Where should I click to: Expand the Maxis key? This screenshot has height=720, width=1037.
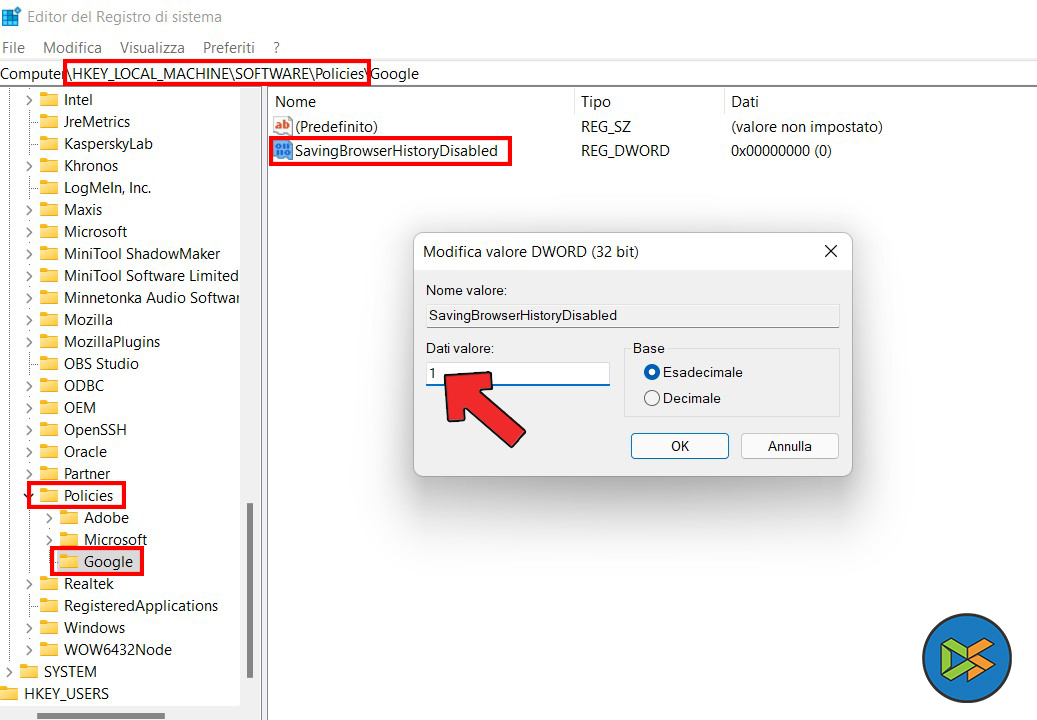pos(28,210)
